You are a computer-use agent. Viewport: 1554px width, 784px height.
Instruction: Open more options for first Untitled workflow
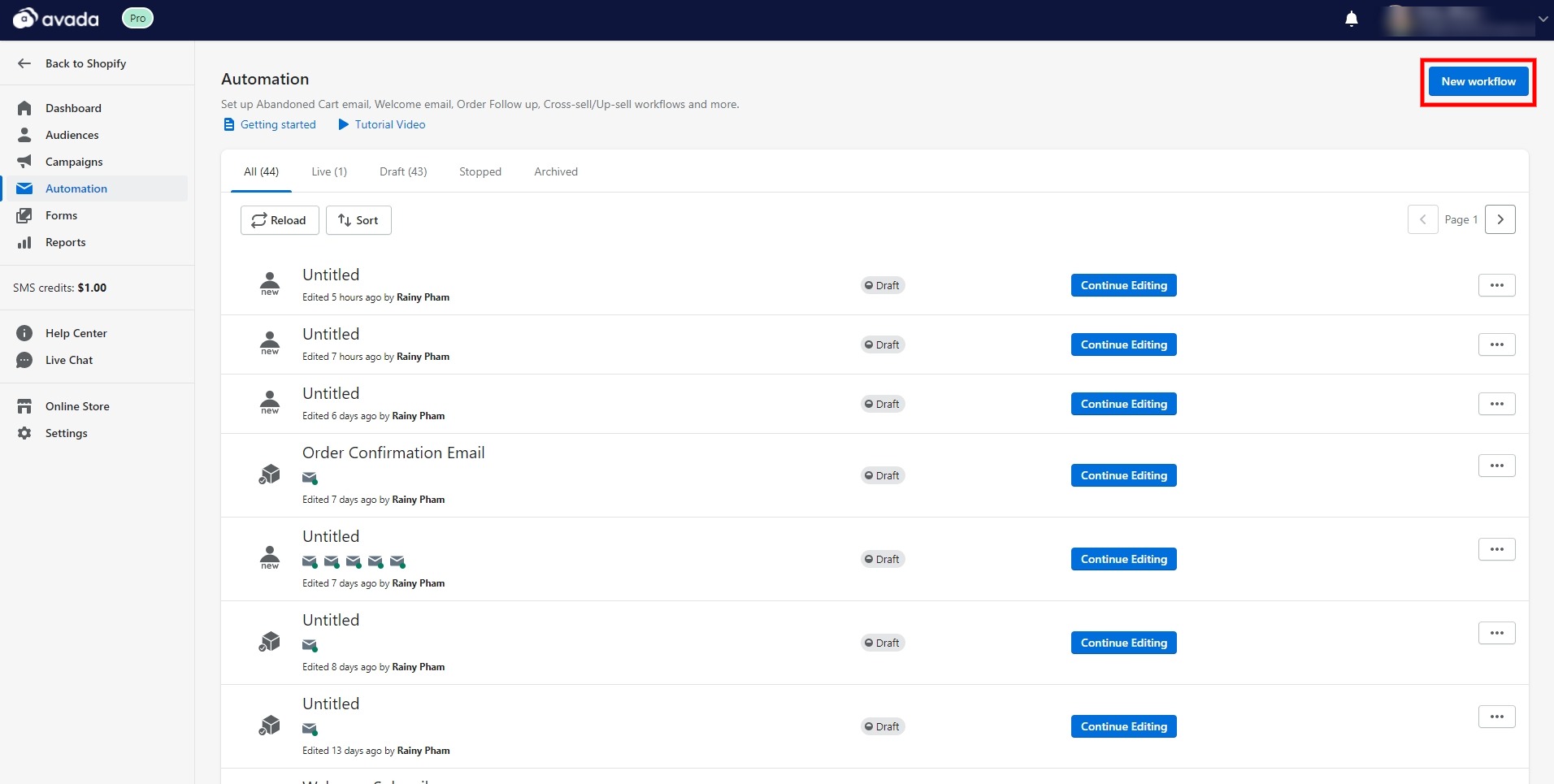1496,285
